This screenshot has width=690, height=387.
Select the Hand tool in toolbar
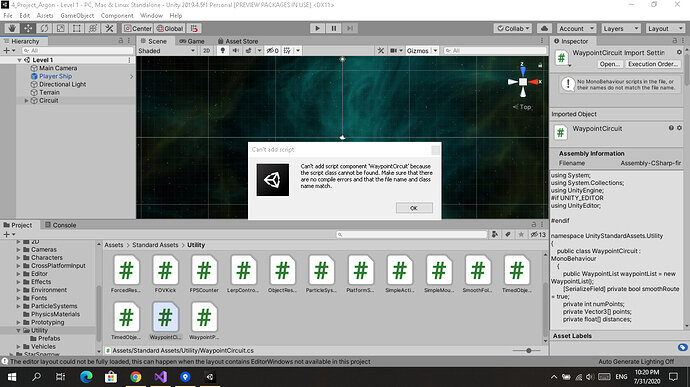[x=12, y=28]
